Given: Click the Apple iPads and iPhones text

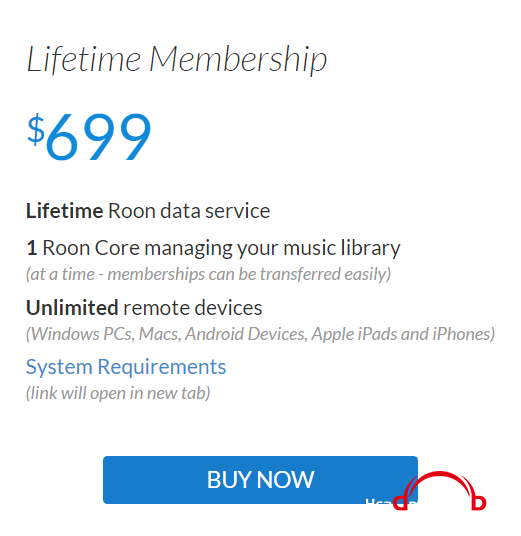Looking at the screenshot, I should pos(403,334).
